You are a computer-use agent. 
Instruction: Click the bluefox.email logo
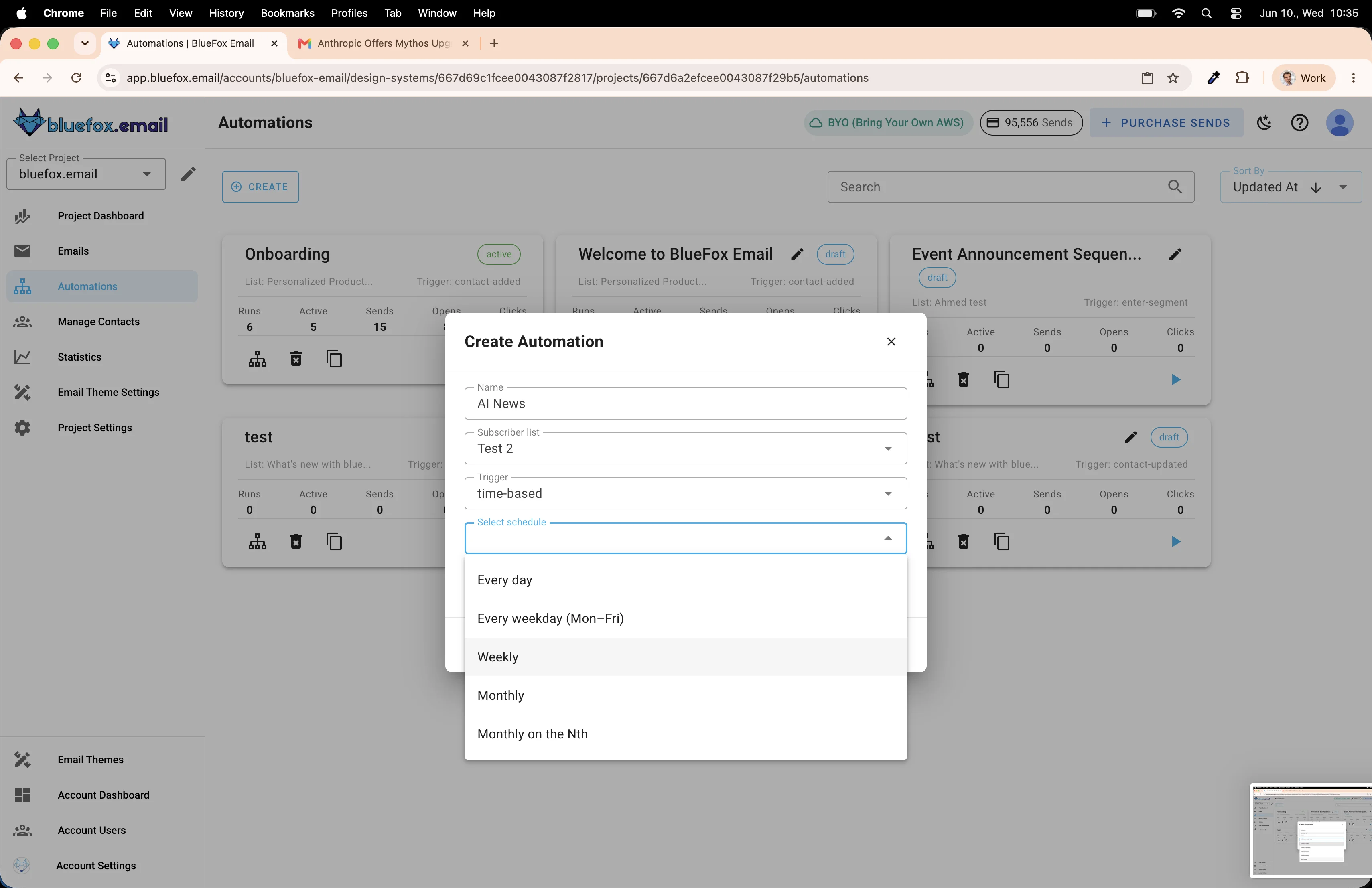(x=91, y=123)
